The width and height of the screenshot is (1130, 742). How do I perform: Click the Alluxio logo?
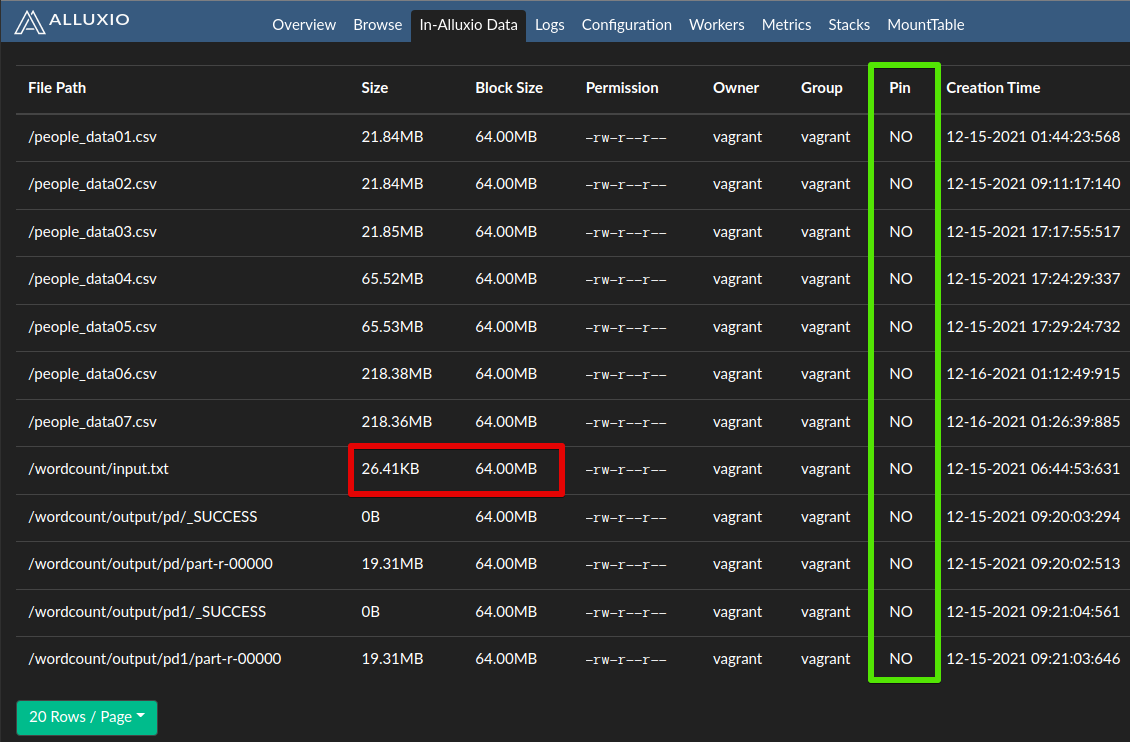tap(72, 22)
